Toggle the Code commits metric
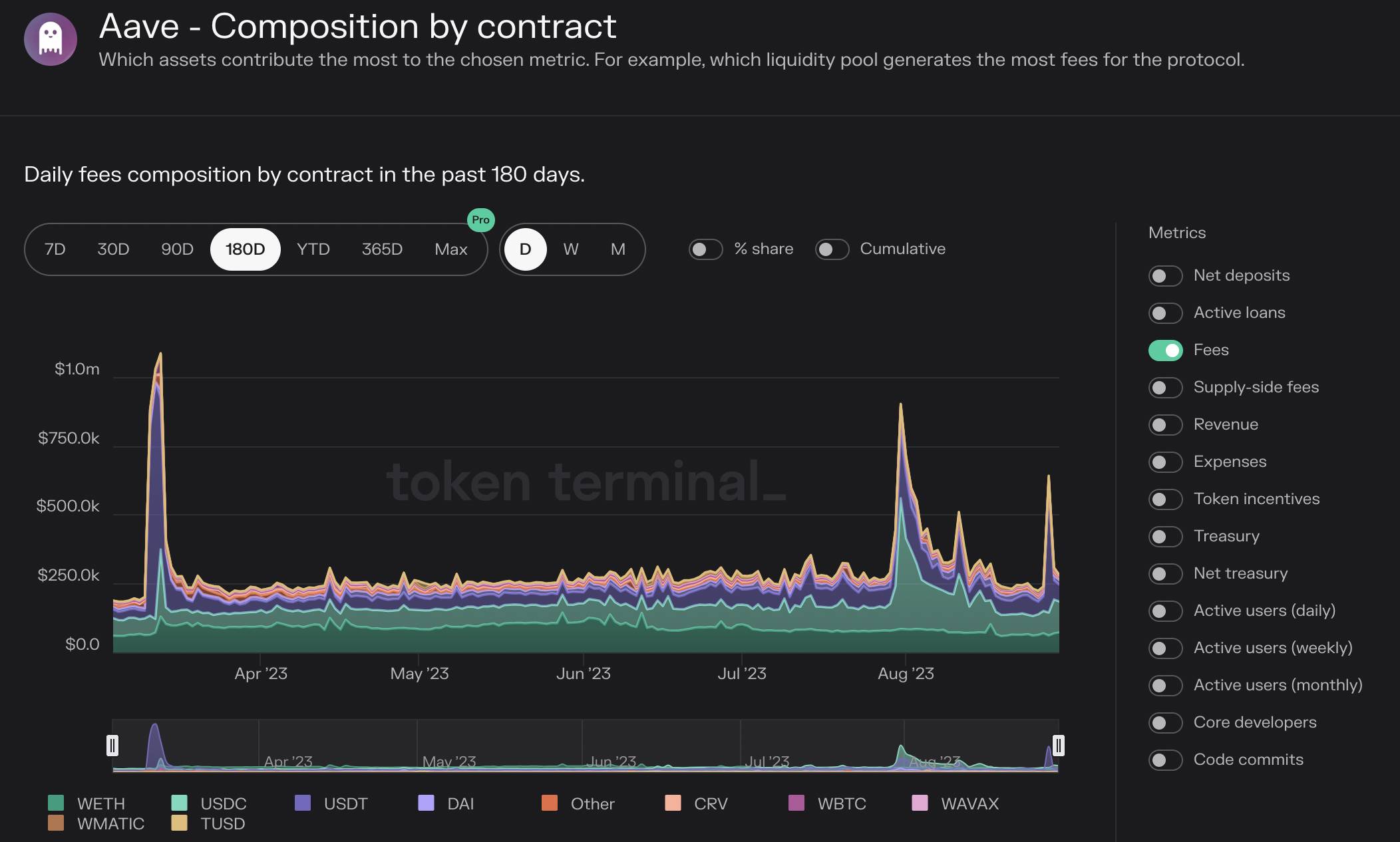 1165,760
